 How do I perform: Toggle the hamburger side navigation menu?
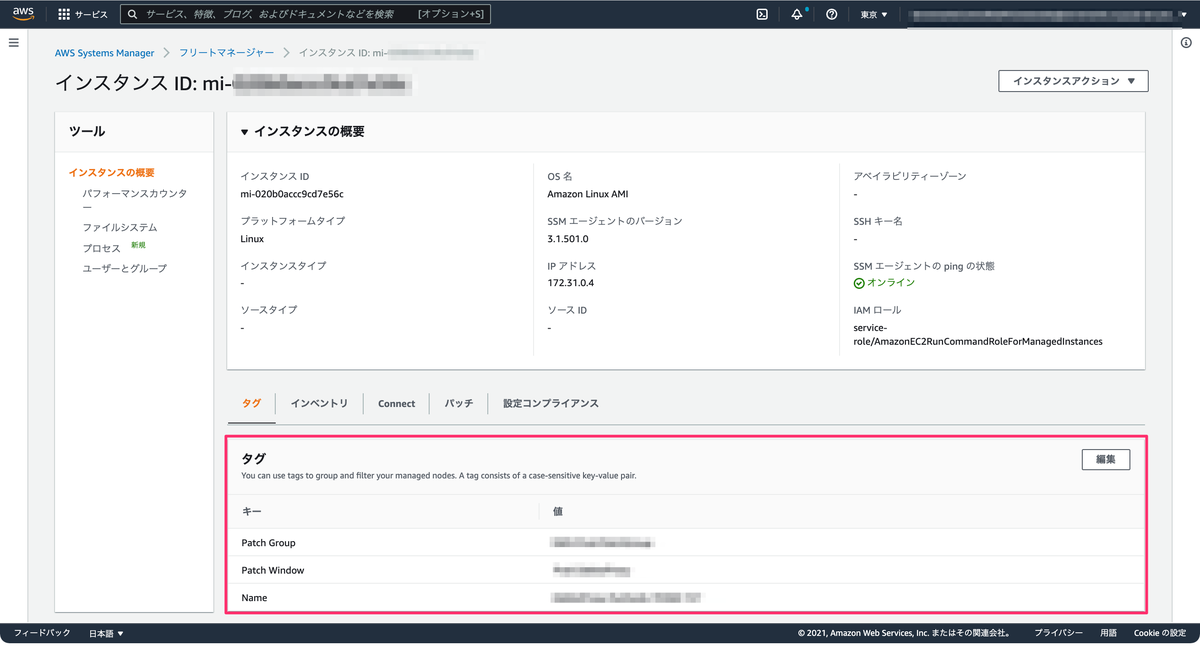pyautogui.click(x=14, y=43)
